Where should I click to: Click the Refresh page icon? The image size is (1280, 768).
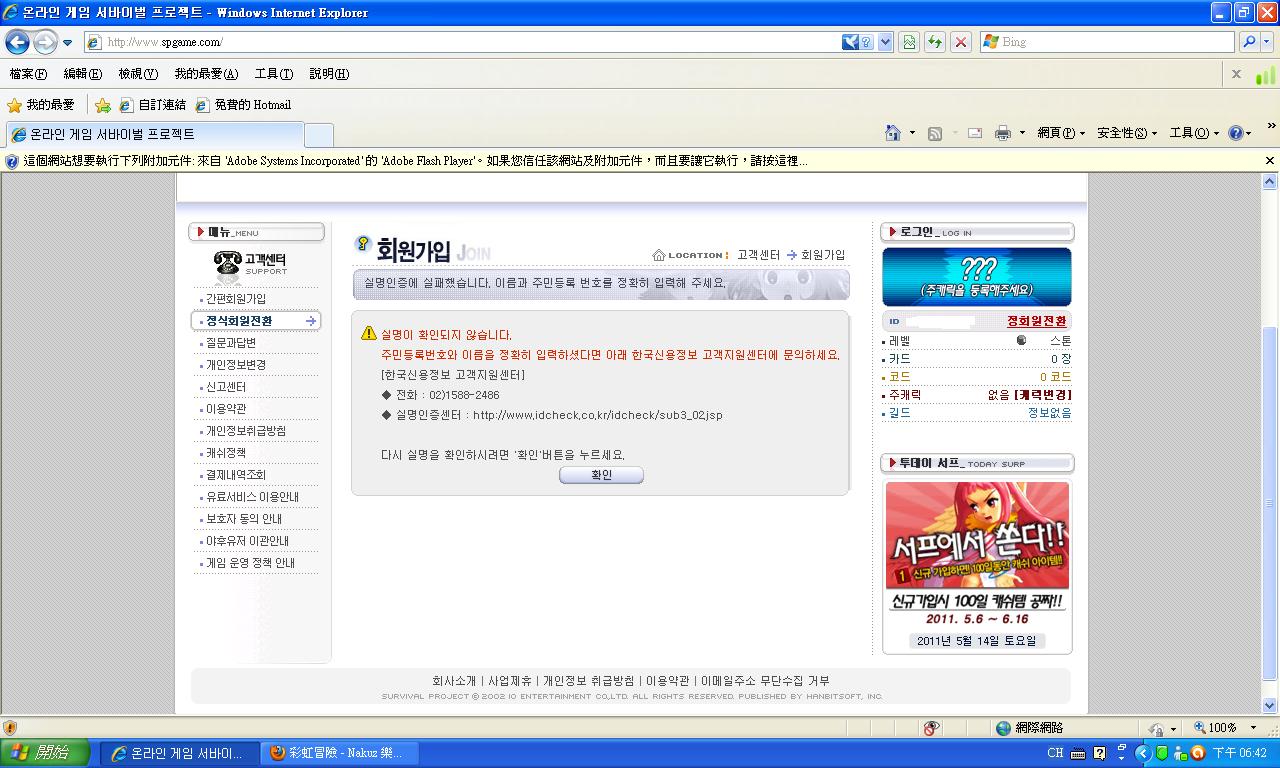(x=935, y=42)
